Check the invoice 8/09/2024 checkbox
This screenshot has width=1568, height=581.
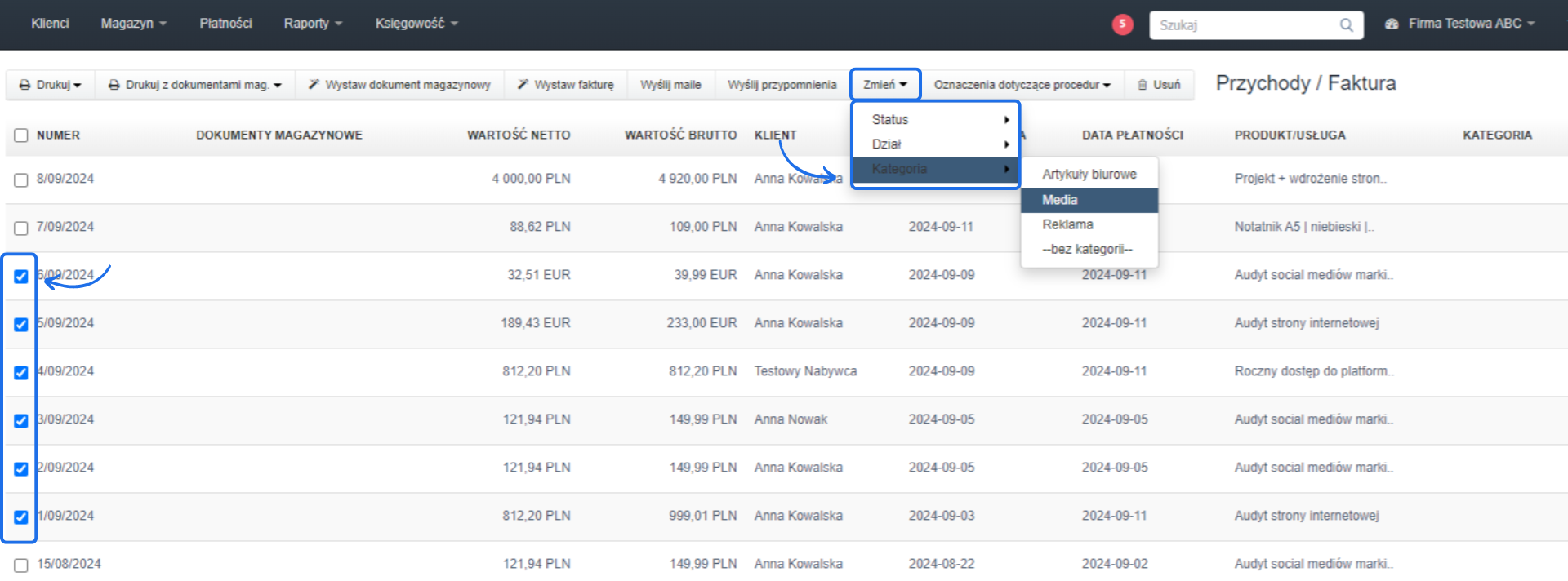point(21,180)
